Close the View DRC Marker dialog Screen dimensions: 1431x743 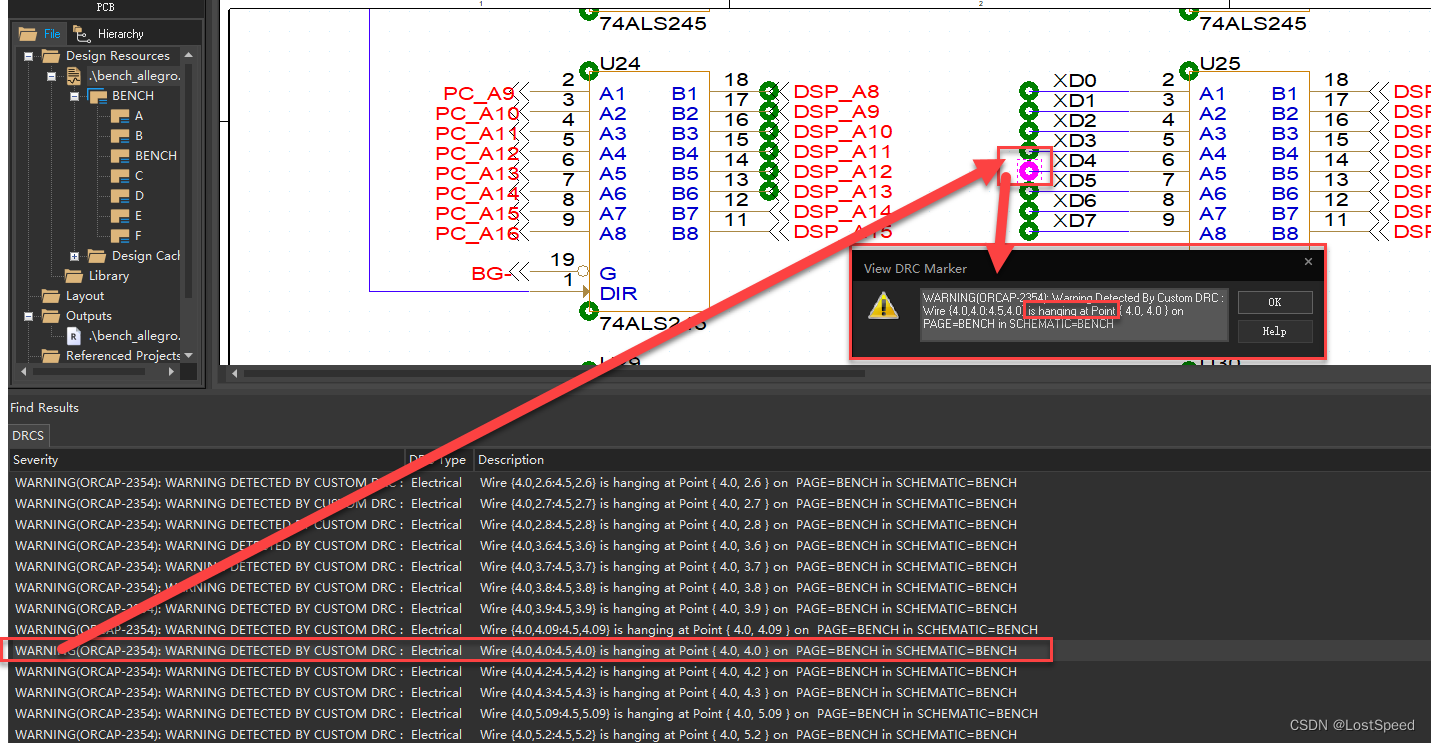[1308, 262]
